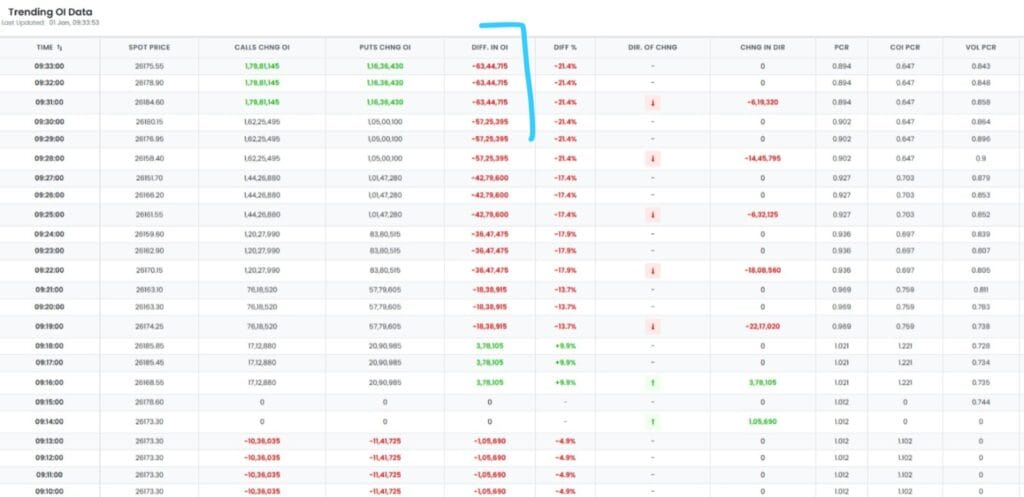
Task: Click green up arrow in 09:16:00 row
Action: coord(652,382)
